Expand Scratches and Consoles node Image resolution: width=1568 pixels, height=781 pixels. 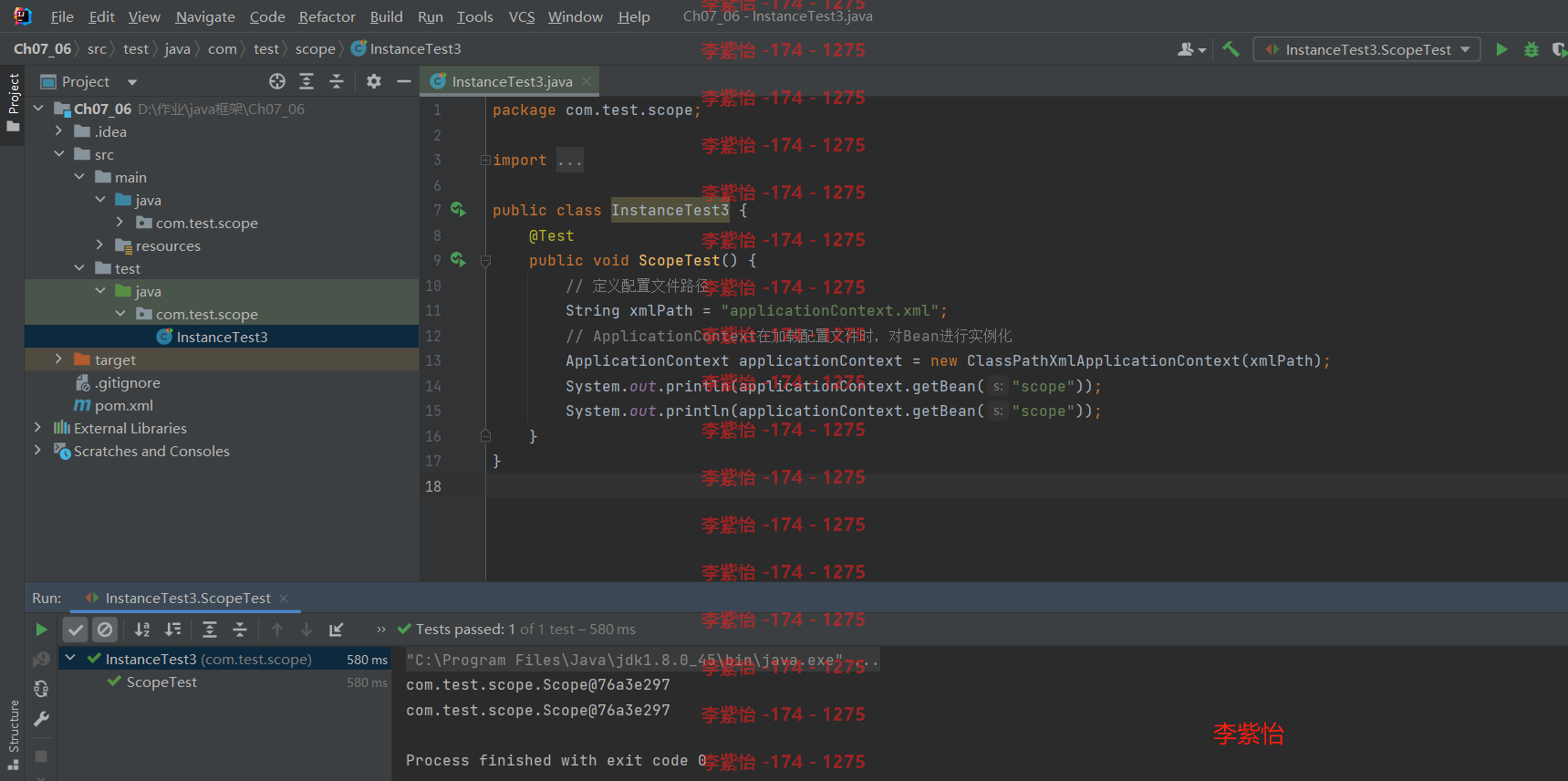tap(37, 451)
